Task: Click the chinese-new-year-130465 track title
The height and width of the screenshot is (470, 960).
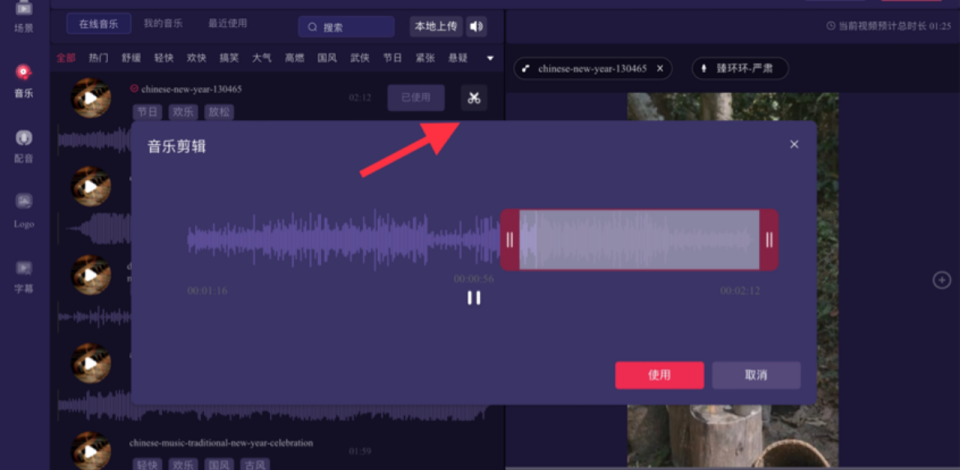Action: click(191, 89)
